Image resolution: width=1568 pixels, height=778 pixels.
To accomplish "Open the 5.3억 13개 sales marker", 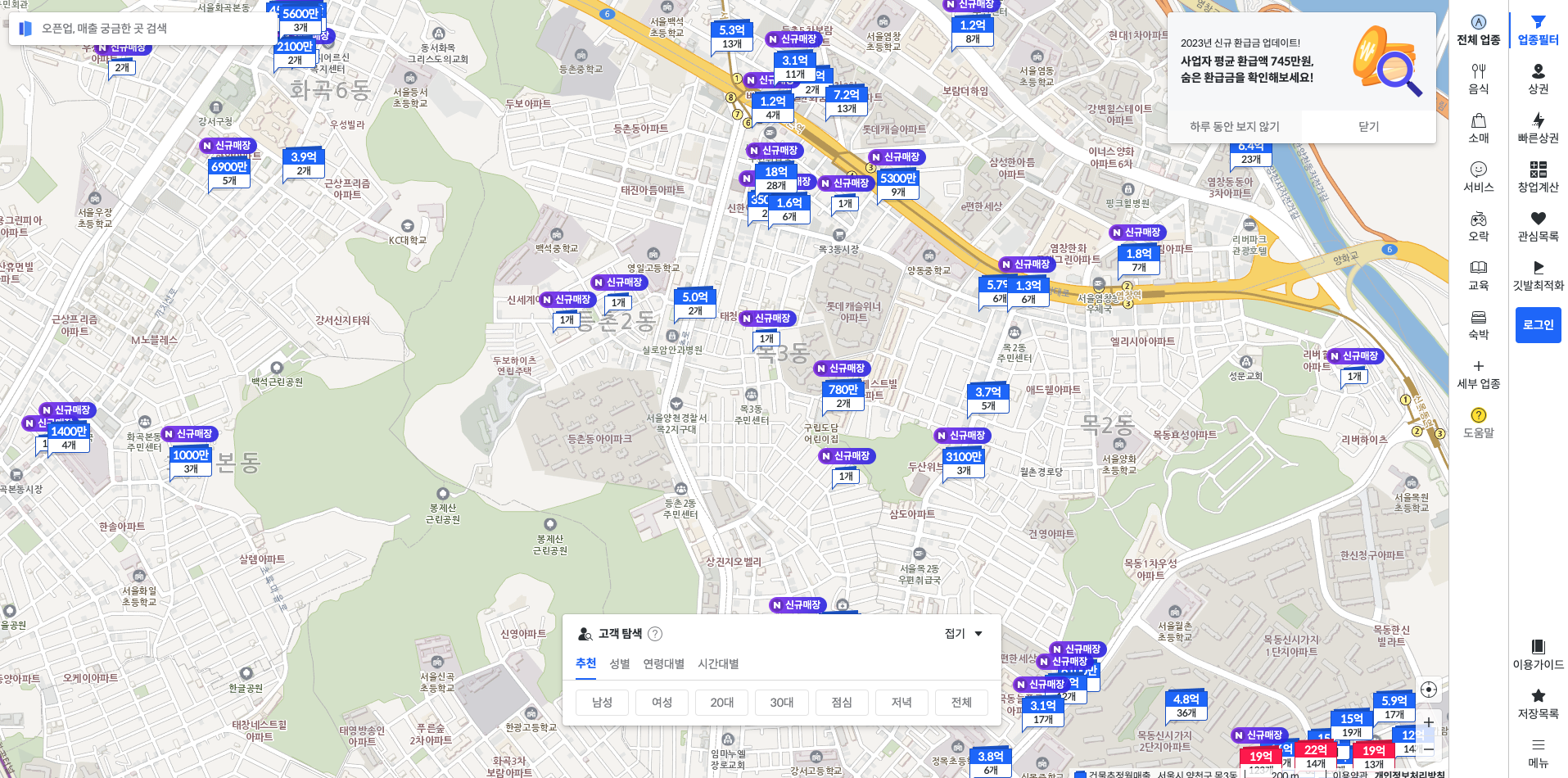I will 732,37.
